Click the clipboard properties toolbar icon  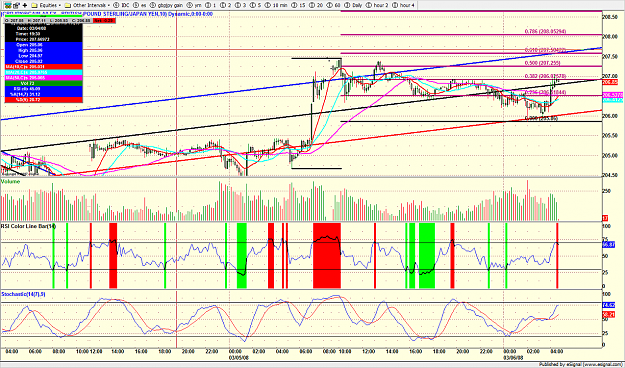[x=16, y=5]
